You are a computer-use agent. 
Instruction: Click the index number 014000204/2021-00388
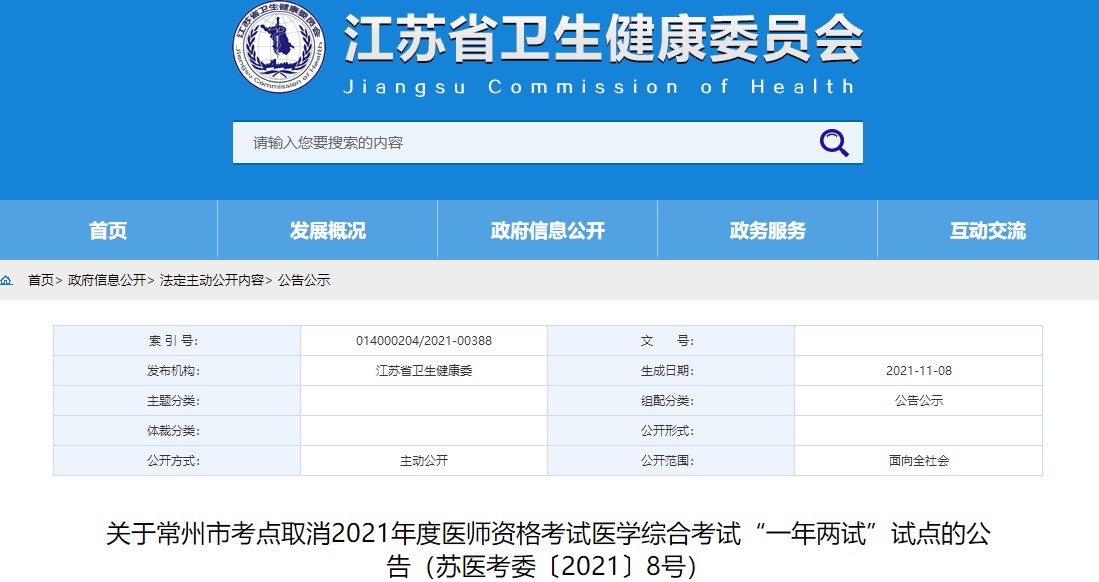pyautogui.click(x=424, y=341)
